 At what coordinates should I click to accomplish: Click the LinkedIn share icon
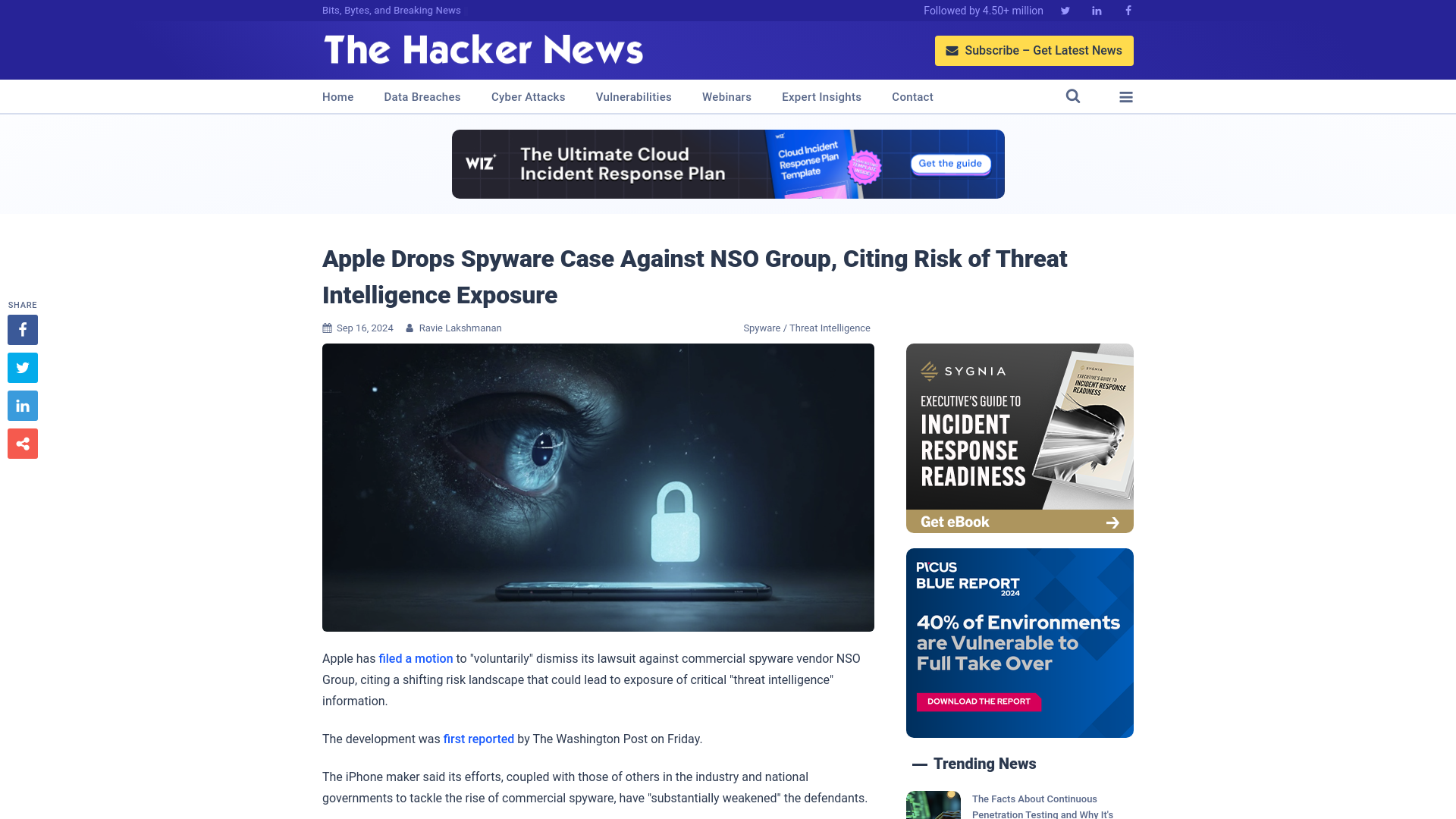[22, 405]
